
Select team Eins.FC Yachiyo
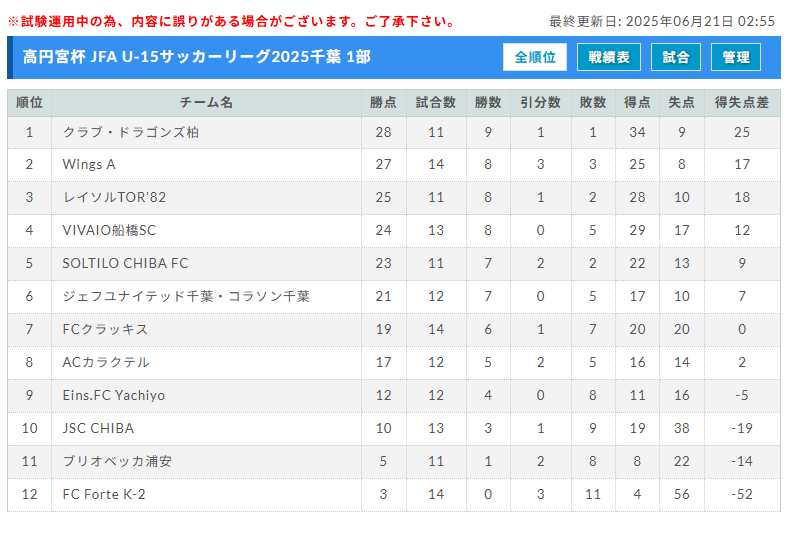pyautogui.click(x=113, y=395)
